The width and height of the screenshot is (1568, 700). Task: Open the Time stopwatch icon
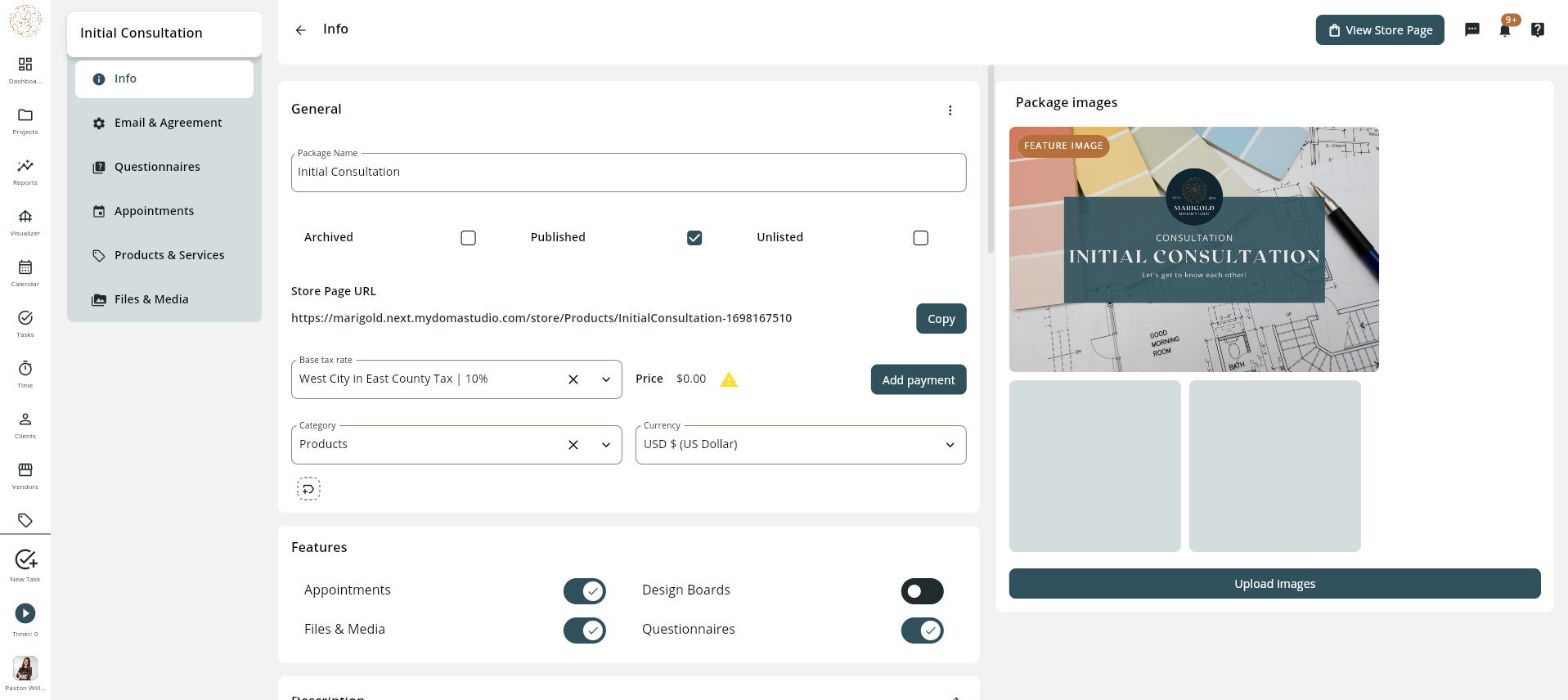(x=25, y=369)
